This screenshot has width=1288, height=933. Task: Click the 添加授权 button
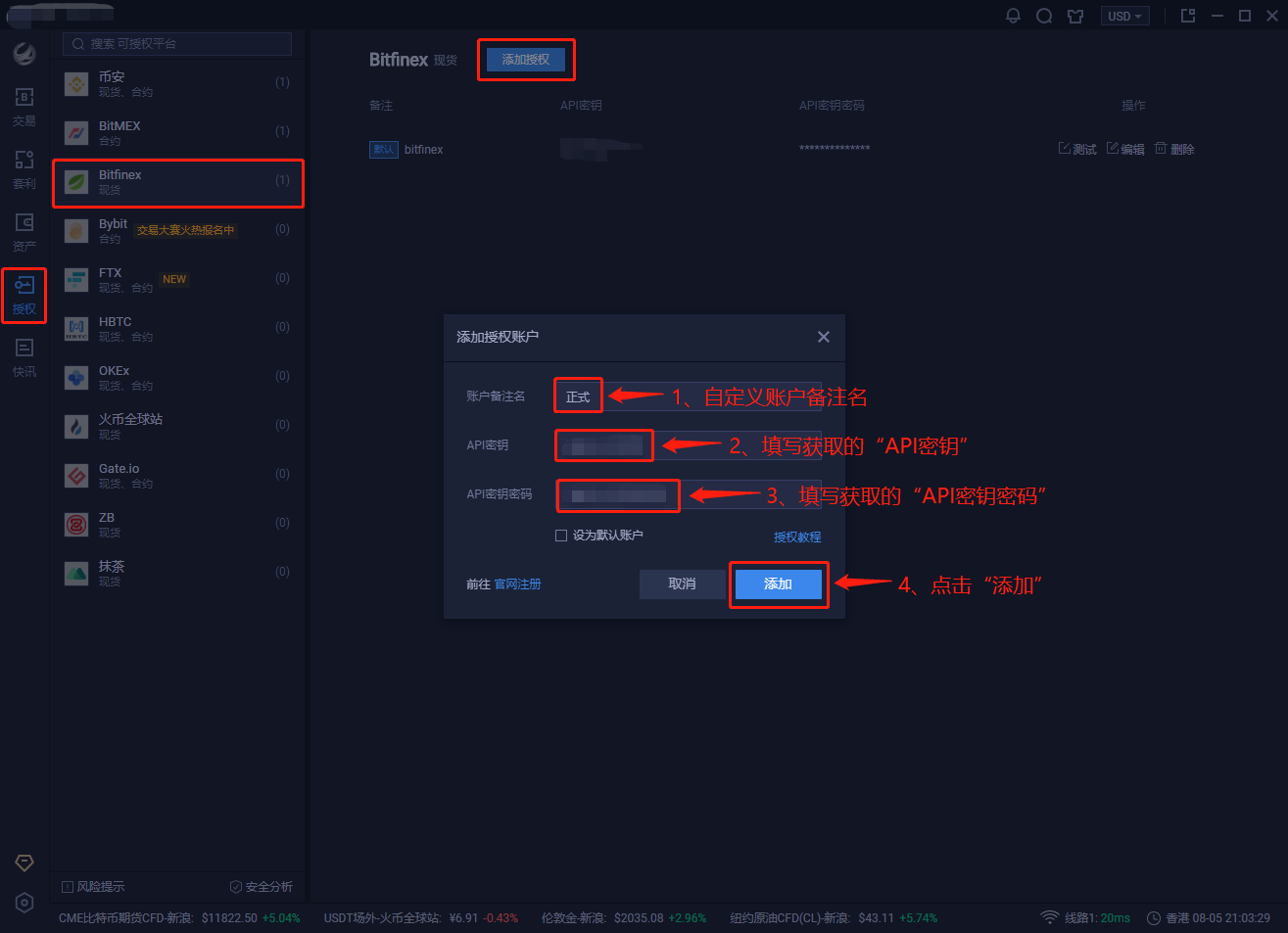coord(526,60)
